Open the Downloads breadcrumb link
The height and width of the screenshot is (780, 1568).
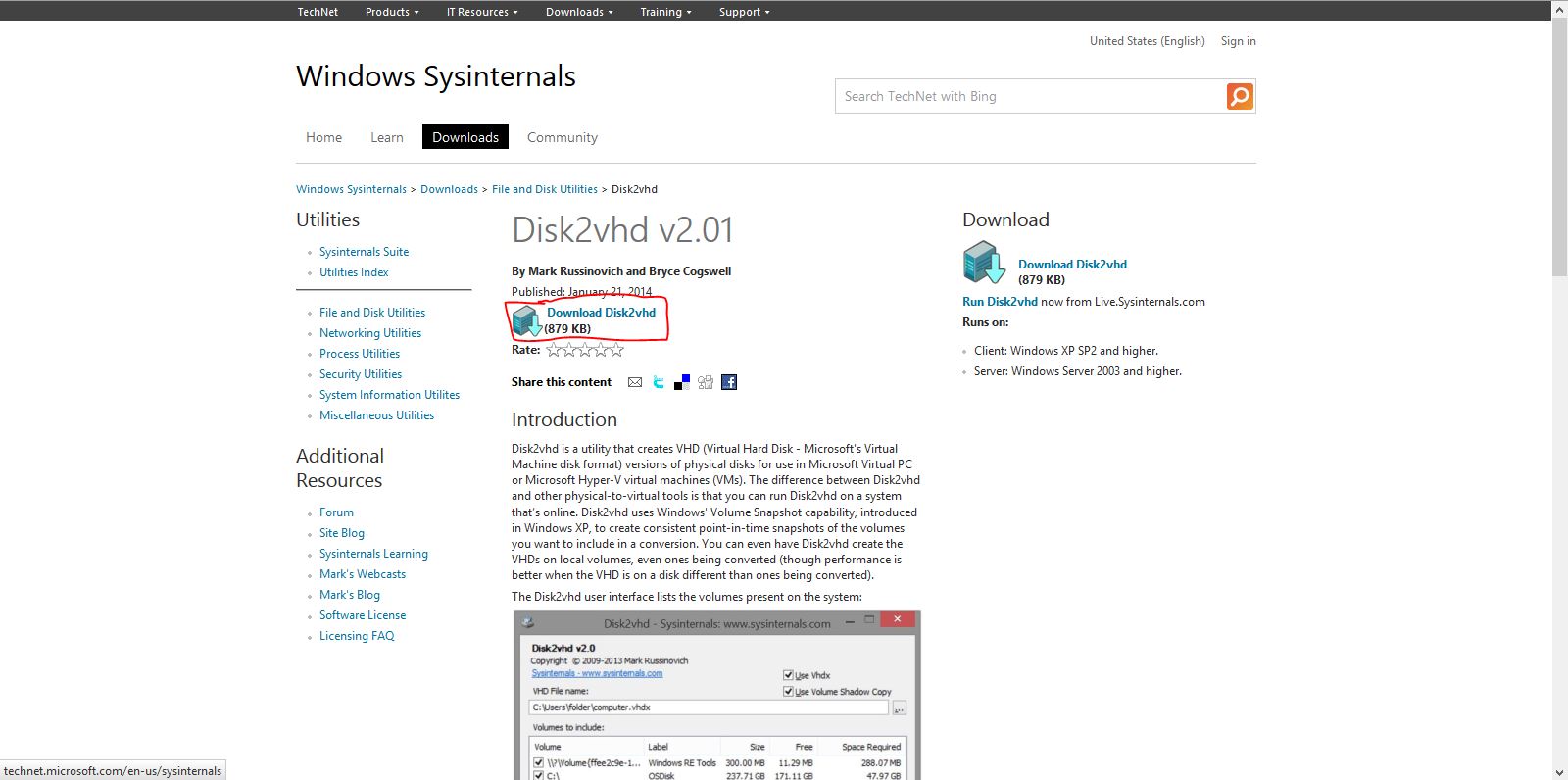pos(449,189)
